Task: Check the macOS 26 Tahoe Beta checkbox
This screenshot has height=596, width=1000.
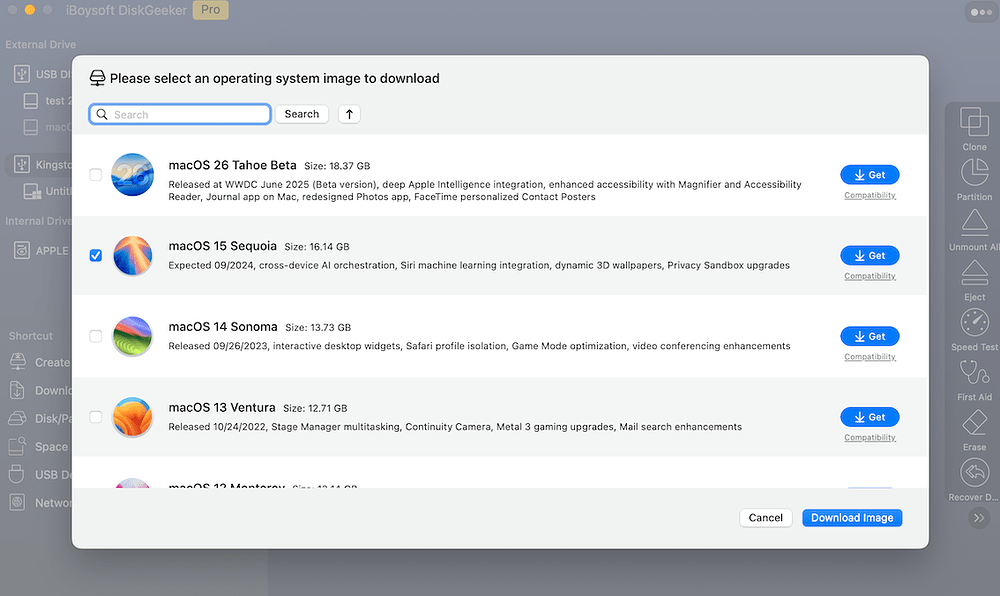Action: click(96, 174)
